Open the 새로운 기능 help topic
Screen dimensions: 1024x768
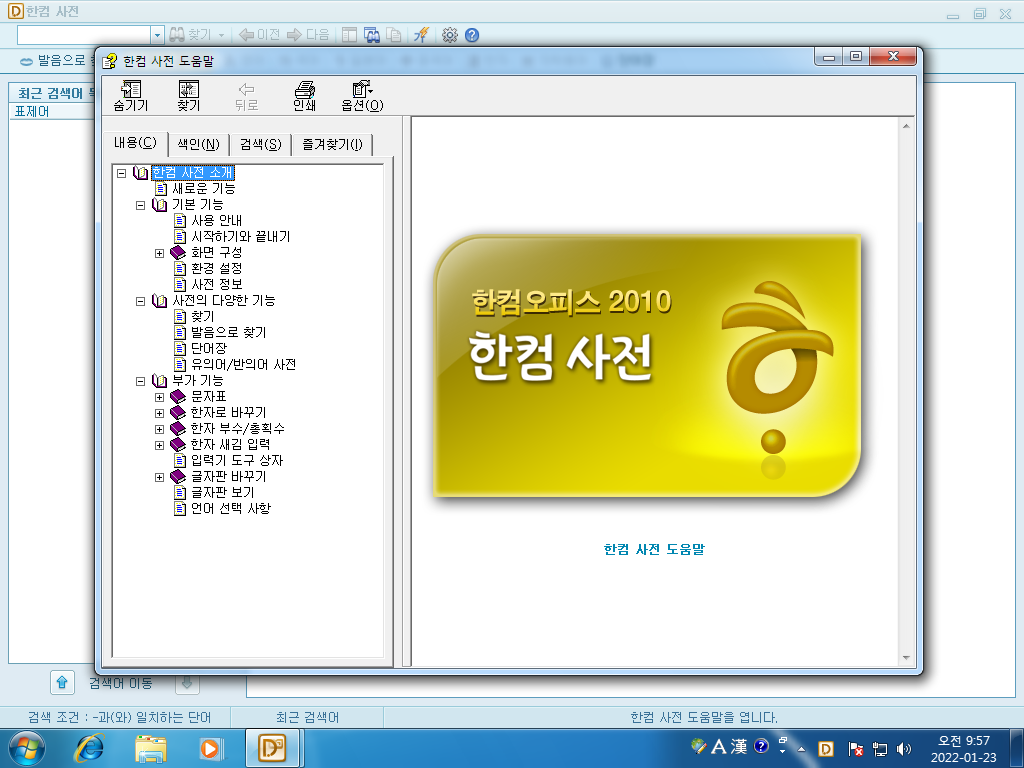tap(203, 189)
